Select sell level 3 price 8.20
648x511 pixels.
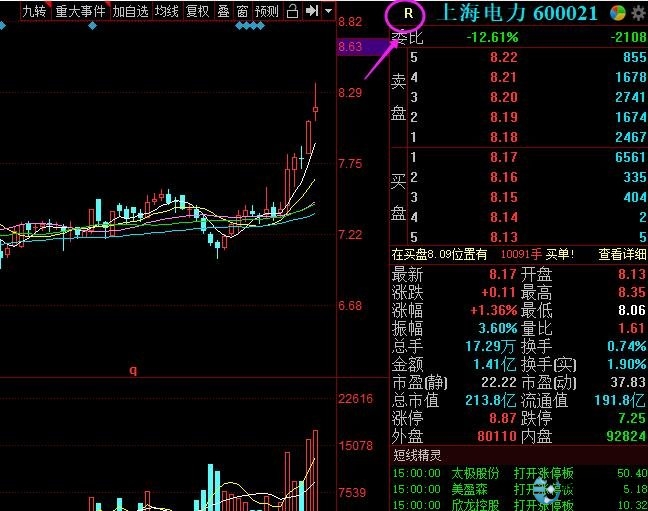(x=504, y=97)
